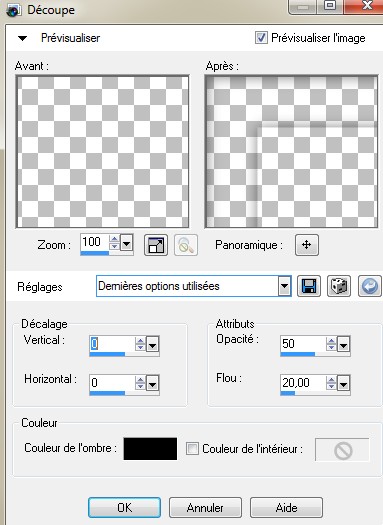Screen dimensions: 383x525
Task: Open the Opacité dropdown arrow
Action: [x=343, y=344]
